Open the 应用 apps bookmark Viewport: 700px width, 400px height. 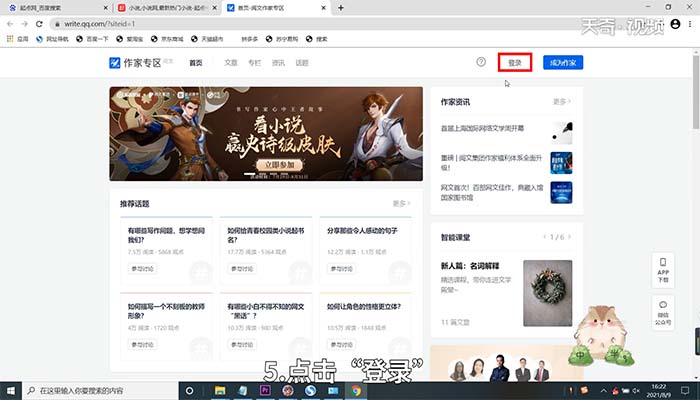[x=17, y=39]
